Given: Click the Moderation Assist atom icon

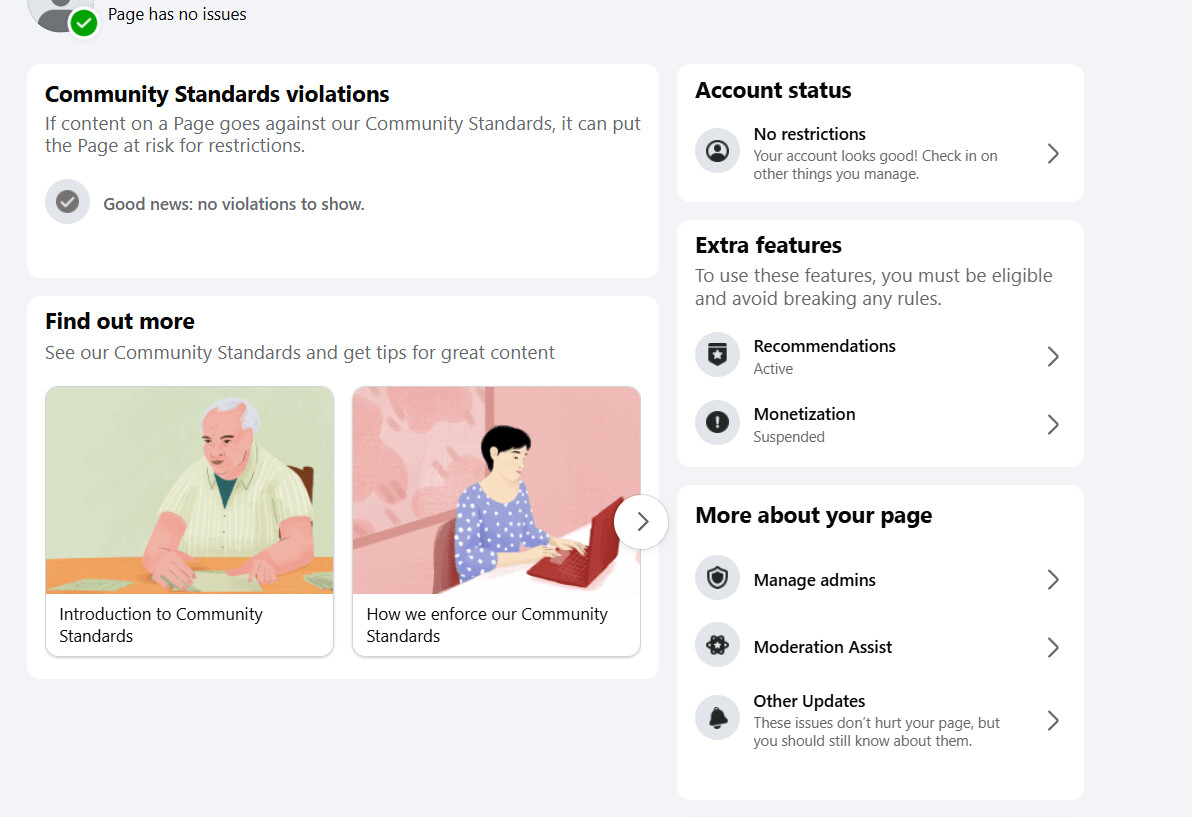Looking at the screenshot, I should pos(717,646).
